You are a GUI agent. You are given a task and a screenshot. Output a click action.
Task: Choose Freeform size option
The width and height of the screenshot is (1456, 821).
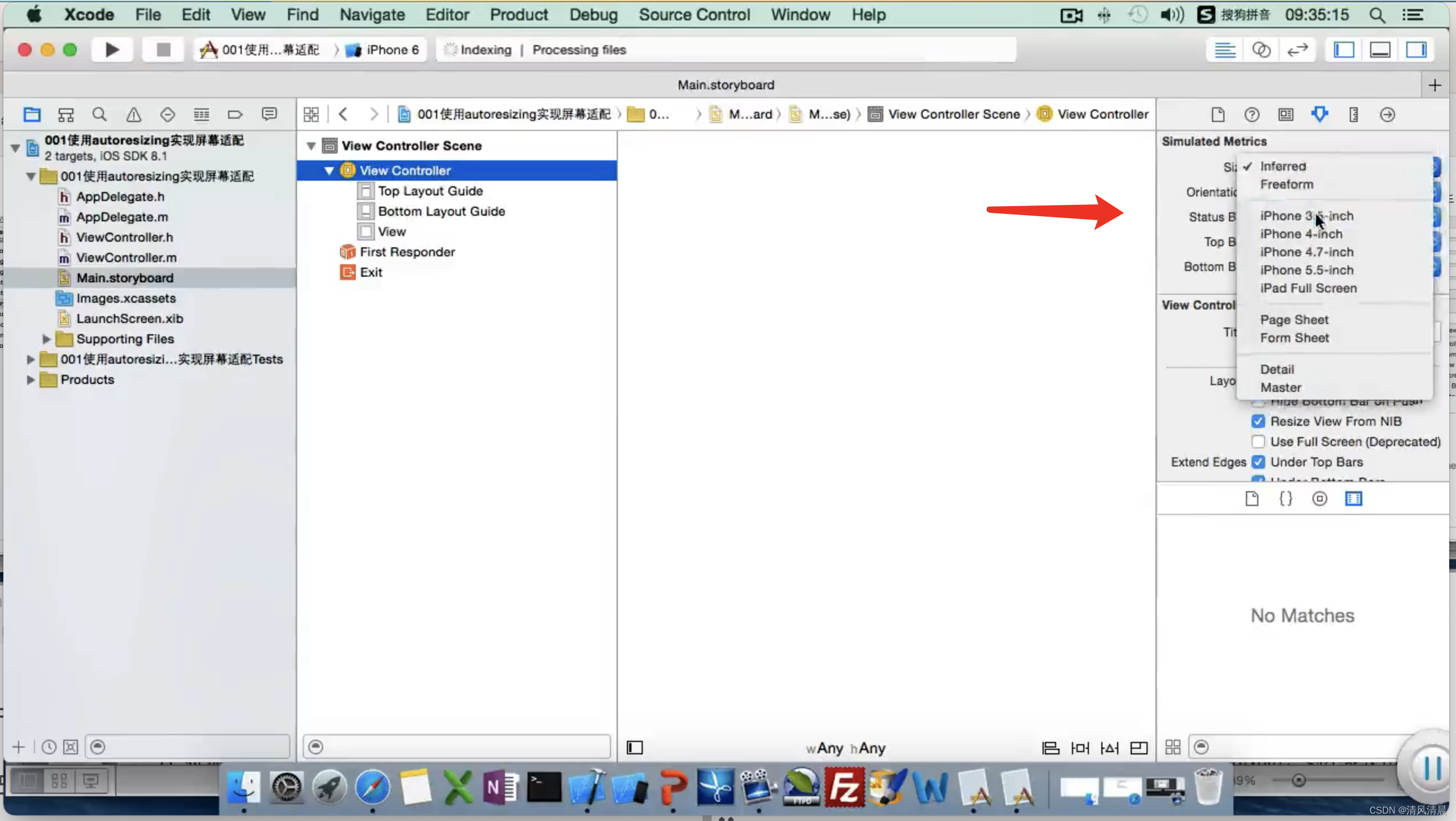click(1287, 184)
